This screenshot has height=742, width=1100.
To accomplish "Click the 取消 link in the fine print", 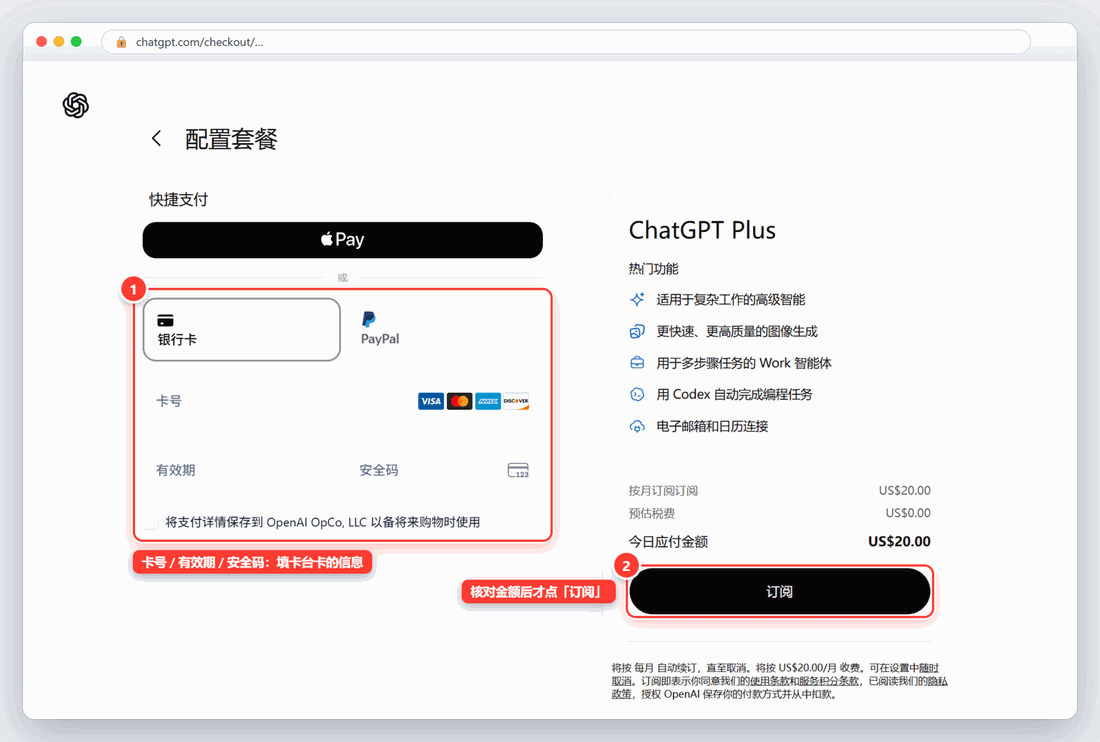I will [x=622, y=681].
